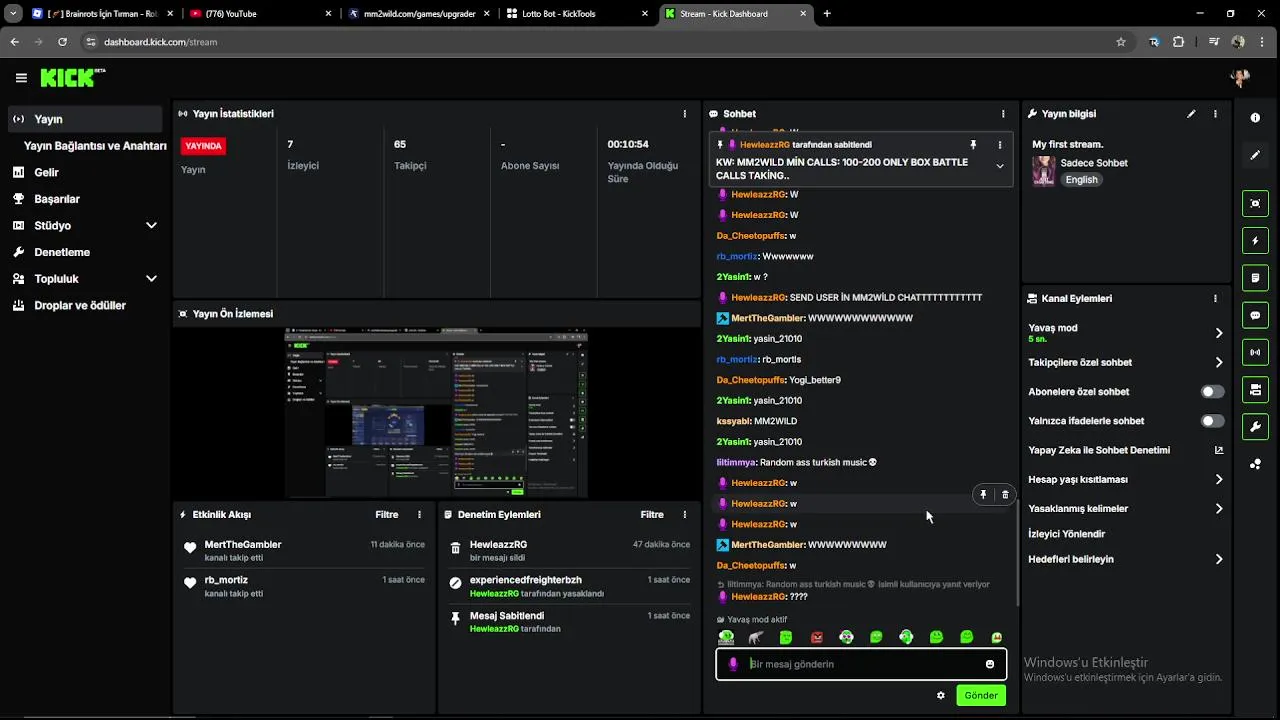1280x720 pixels.
Task: Select Yayın in the left sidebar
Action: 85,119
